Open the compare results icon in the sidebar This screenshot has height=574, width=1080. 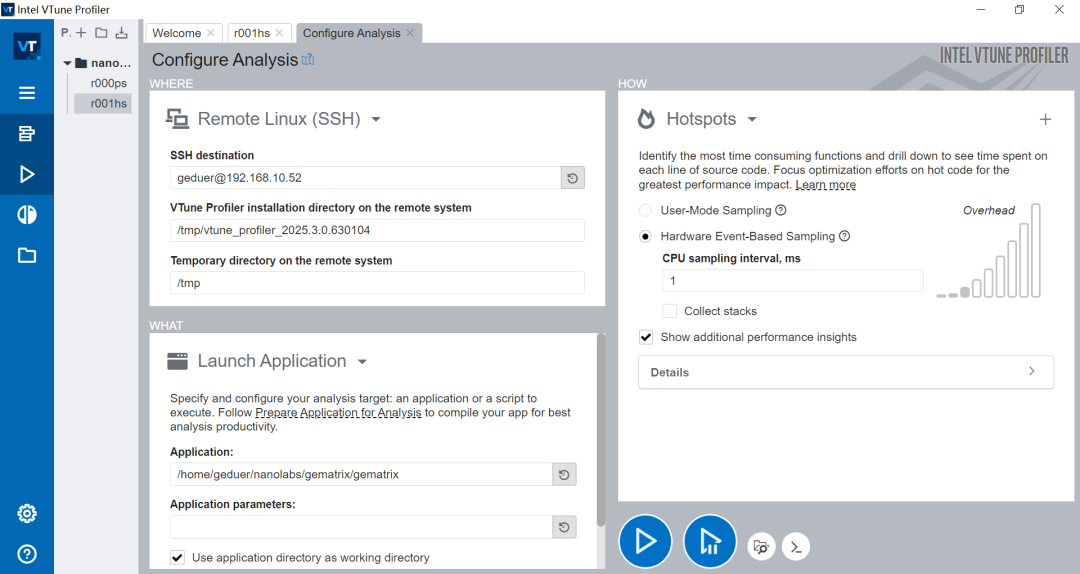point(27,215)
